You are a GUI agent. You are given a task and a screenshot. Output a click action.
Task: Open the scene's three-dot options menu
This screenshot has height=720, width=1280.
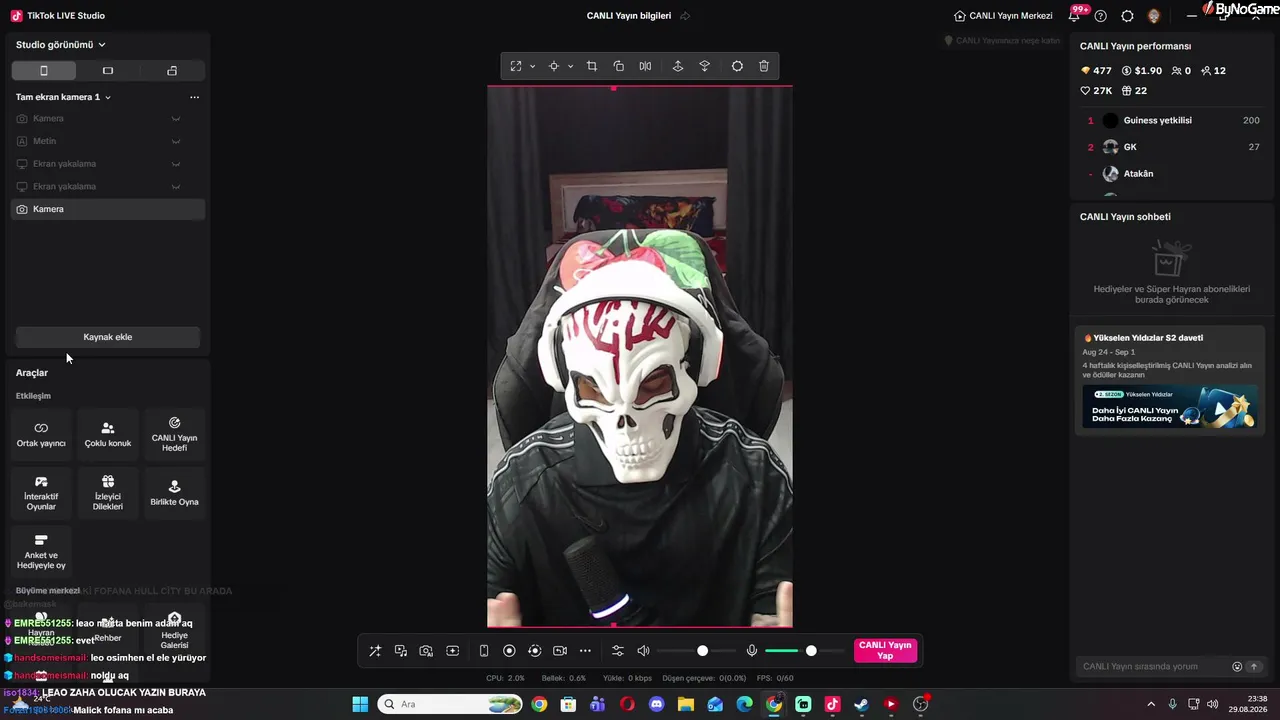coord(194,97)
